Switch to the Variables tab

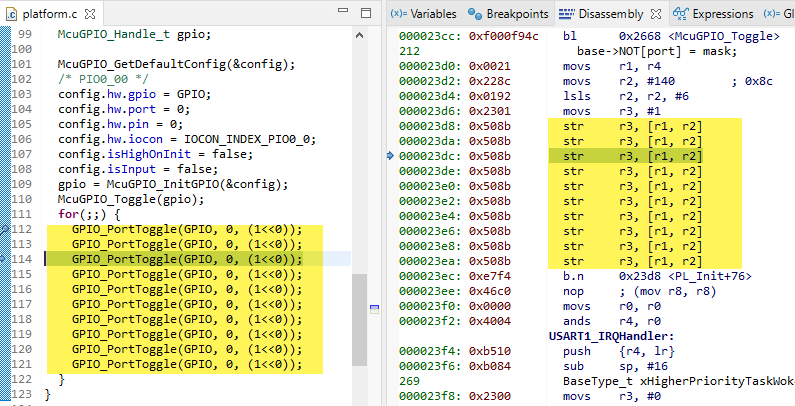[423, 14]
